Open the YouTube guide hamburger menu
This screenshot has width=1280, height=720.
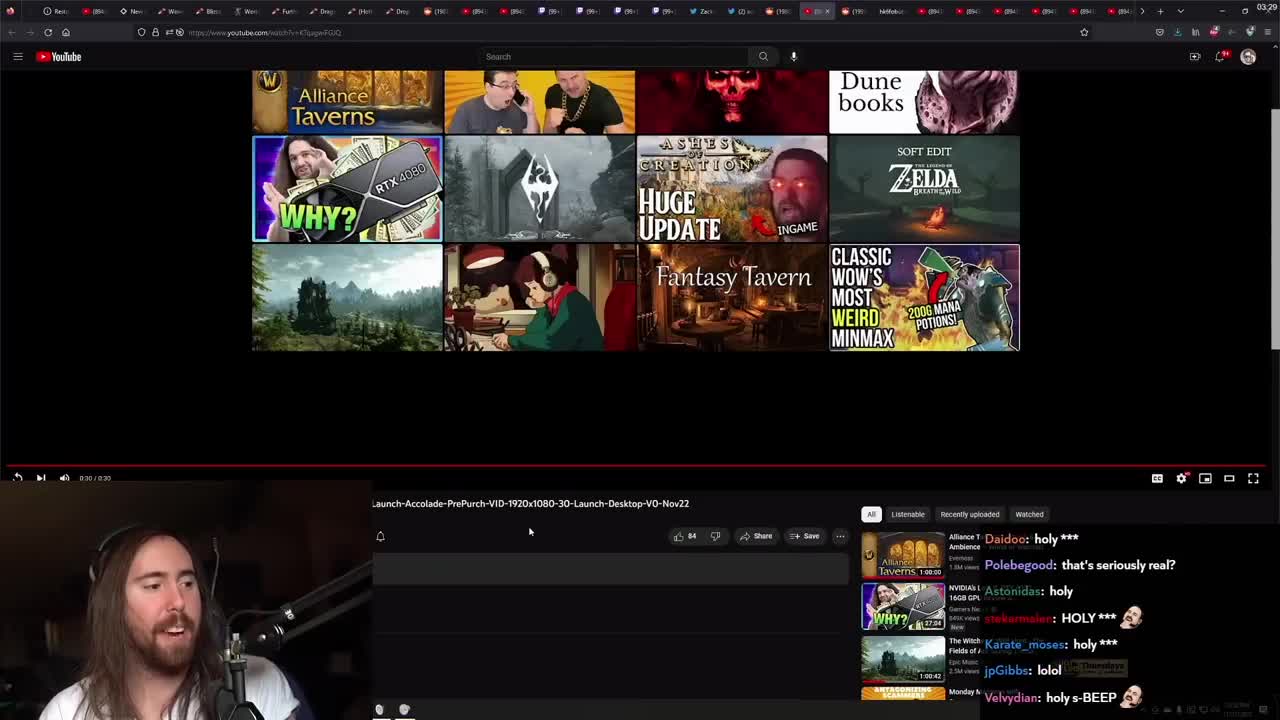tap(17, 57)
